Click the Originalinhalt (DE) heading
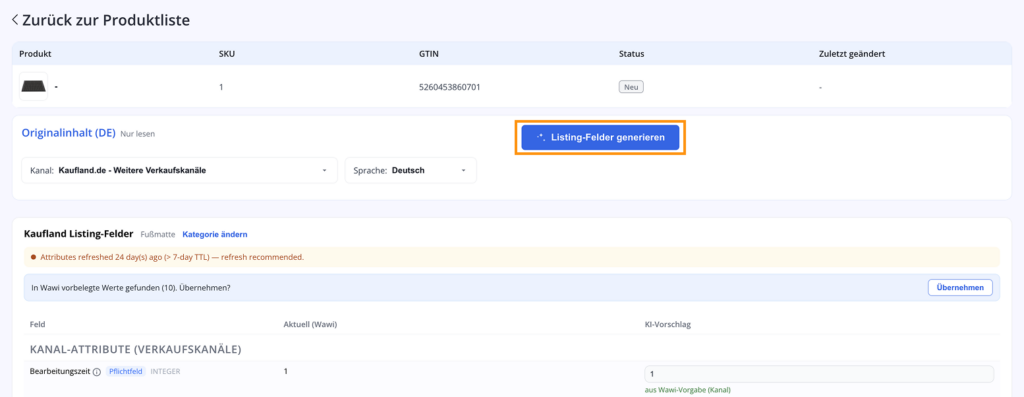 [x=69, y=133]
